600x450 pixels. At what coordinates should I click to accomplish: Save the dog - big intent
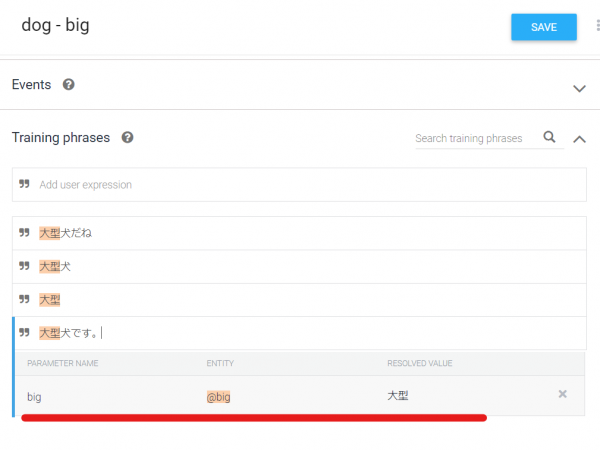point(544,27)
